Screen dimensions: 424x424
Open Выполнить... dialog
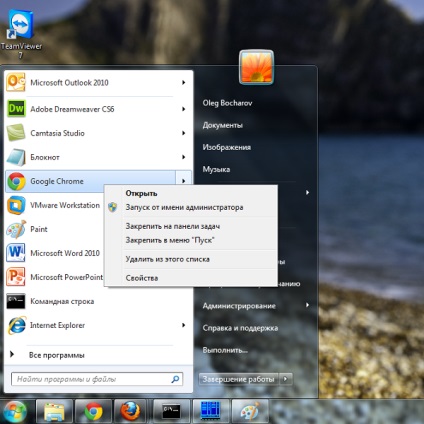pos(225,350)
